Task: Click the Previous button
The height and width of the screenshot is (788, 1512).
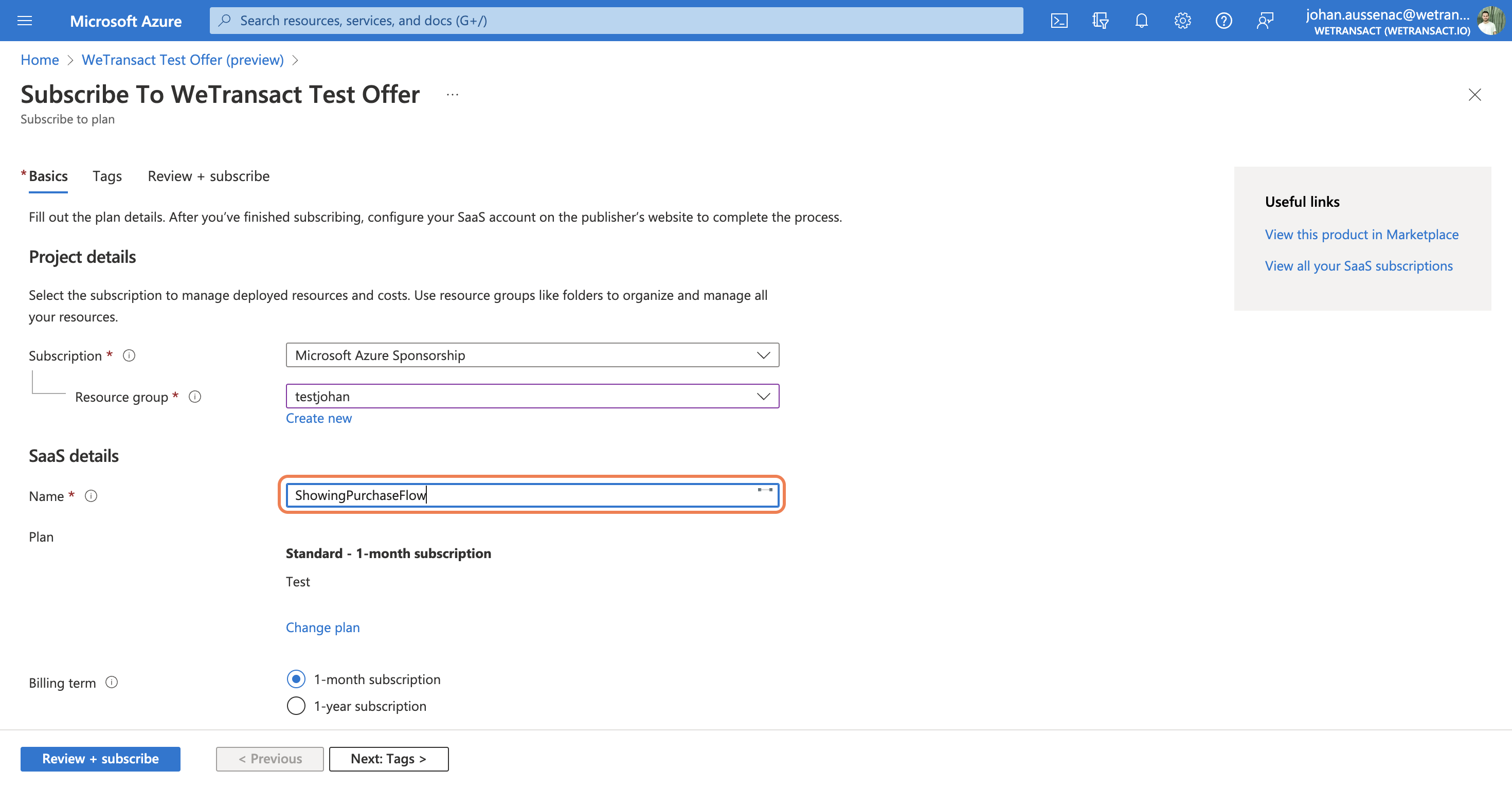Action: pyautogui.click(x=270, y=759)
